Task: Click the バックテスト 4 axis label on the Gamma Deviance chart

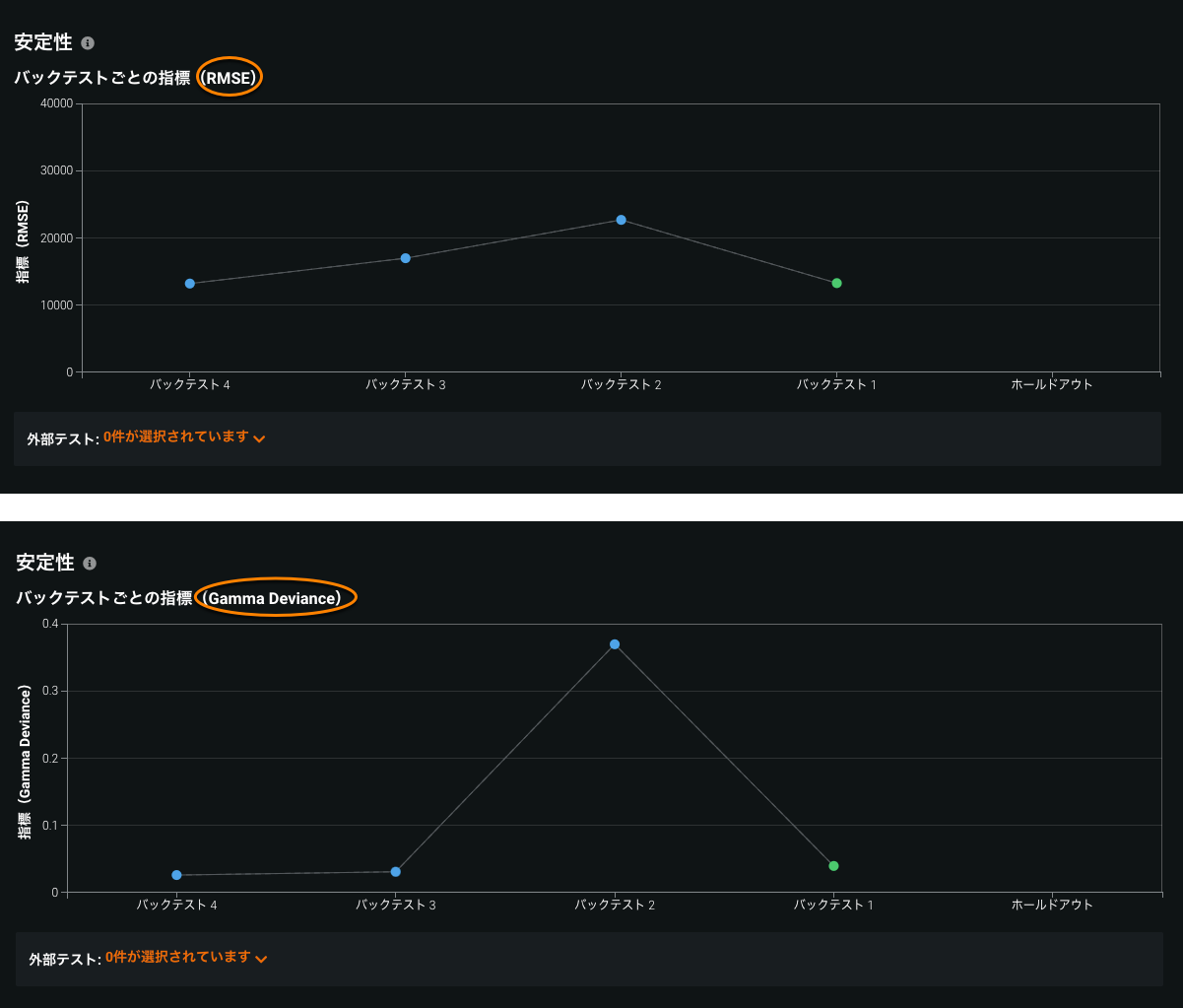Action: tap(177, 905)
